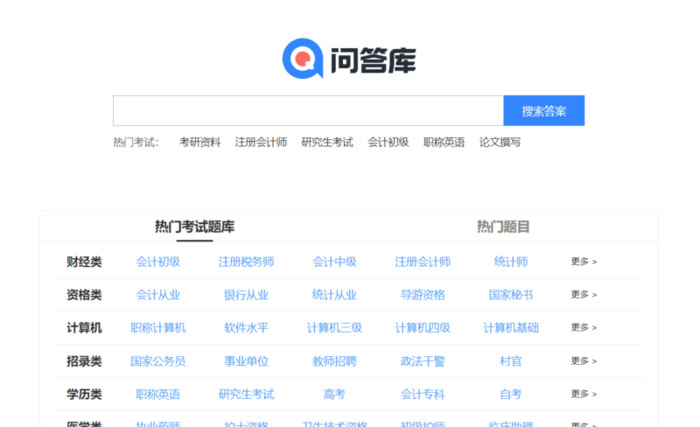Open the 事业单位 question bank
This screenshot has height=427, width=700.
[x=246, y=361]
